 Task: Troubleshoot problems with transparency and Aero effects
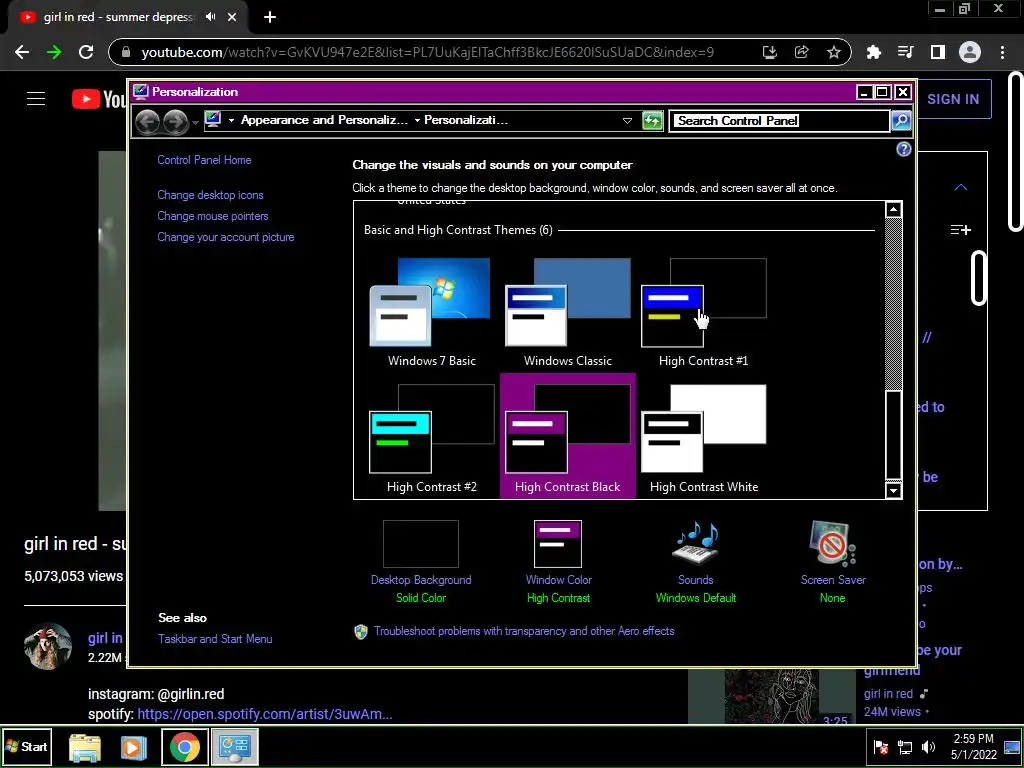pos(524,631)
